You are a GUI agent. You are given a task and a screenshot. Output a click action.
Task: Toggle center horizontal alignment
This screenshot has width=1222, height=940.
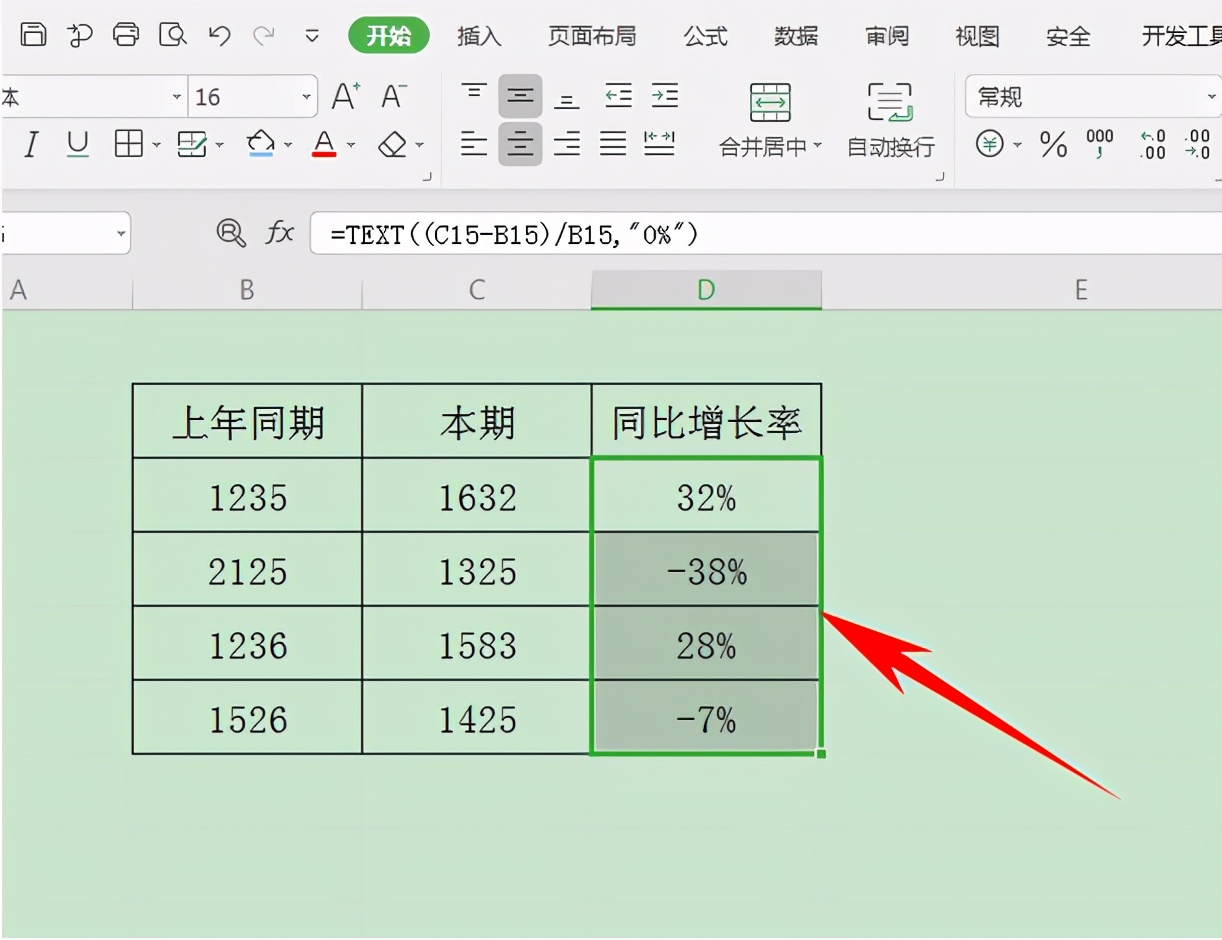[x=520, y=145]
